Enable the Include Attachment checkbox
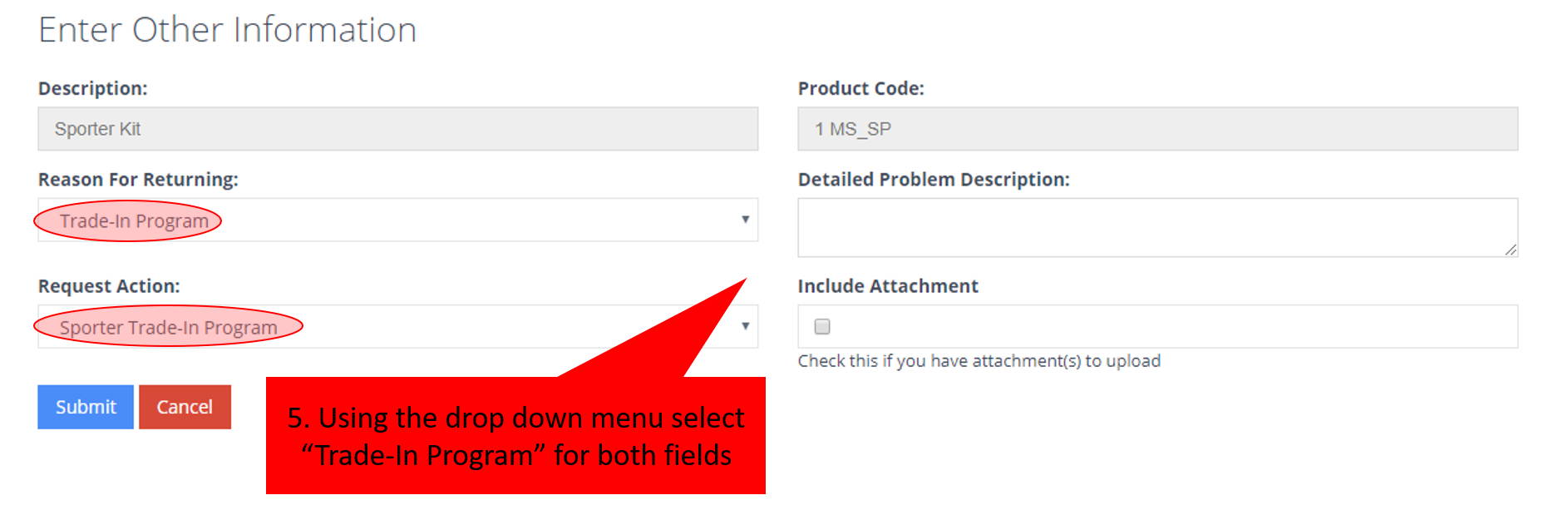 tap(822, 326)
